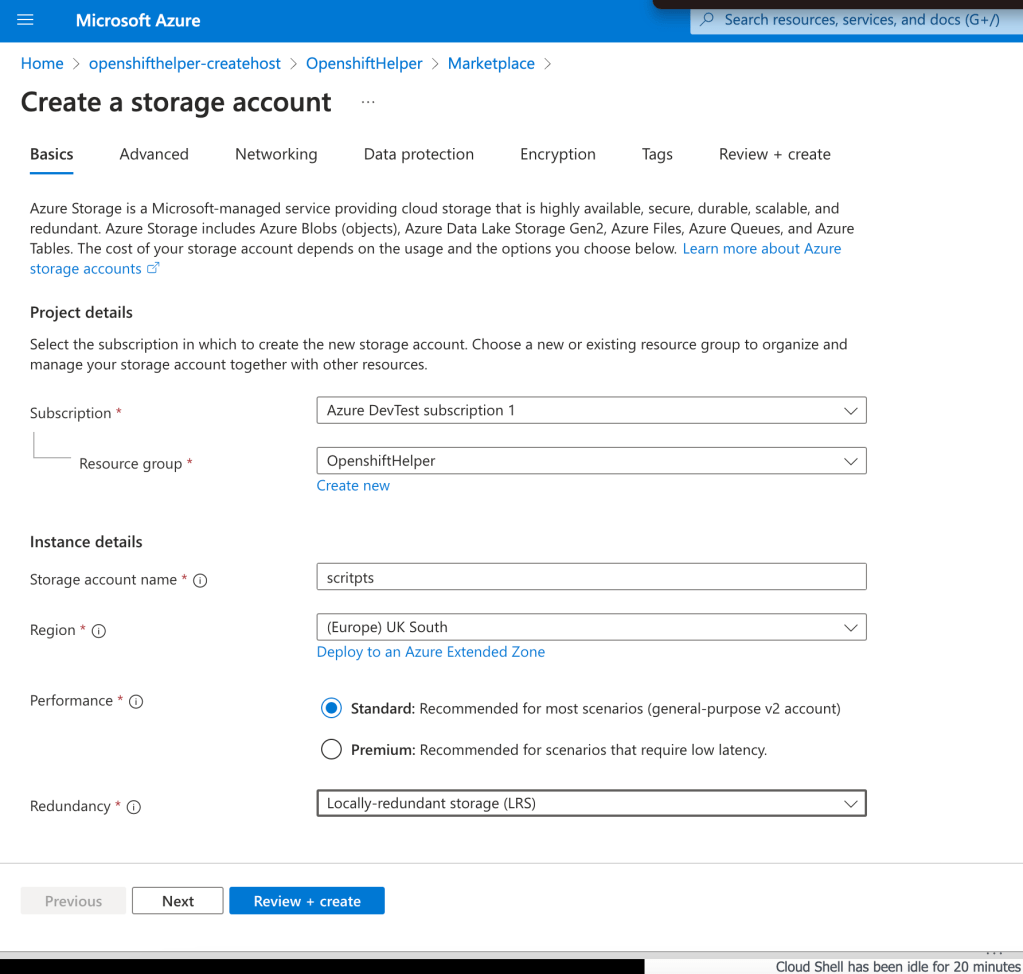Click Cloud Shell idle status message

(x=898, y=966)
